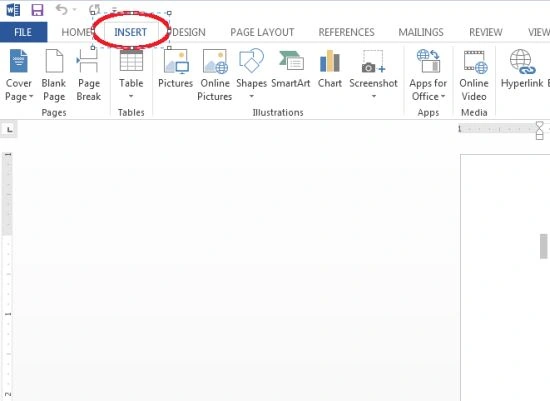Open the REFERENCES tab
550x401 pixels.
click(x=346, y=32)
